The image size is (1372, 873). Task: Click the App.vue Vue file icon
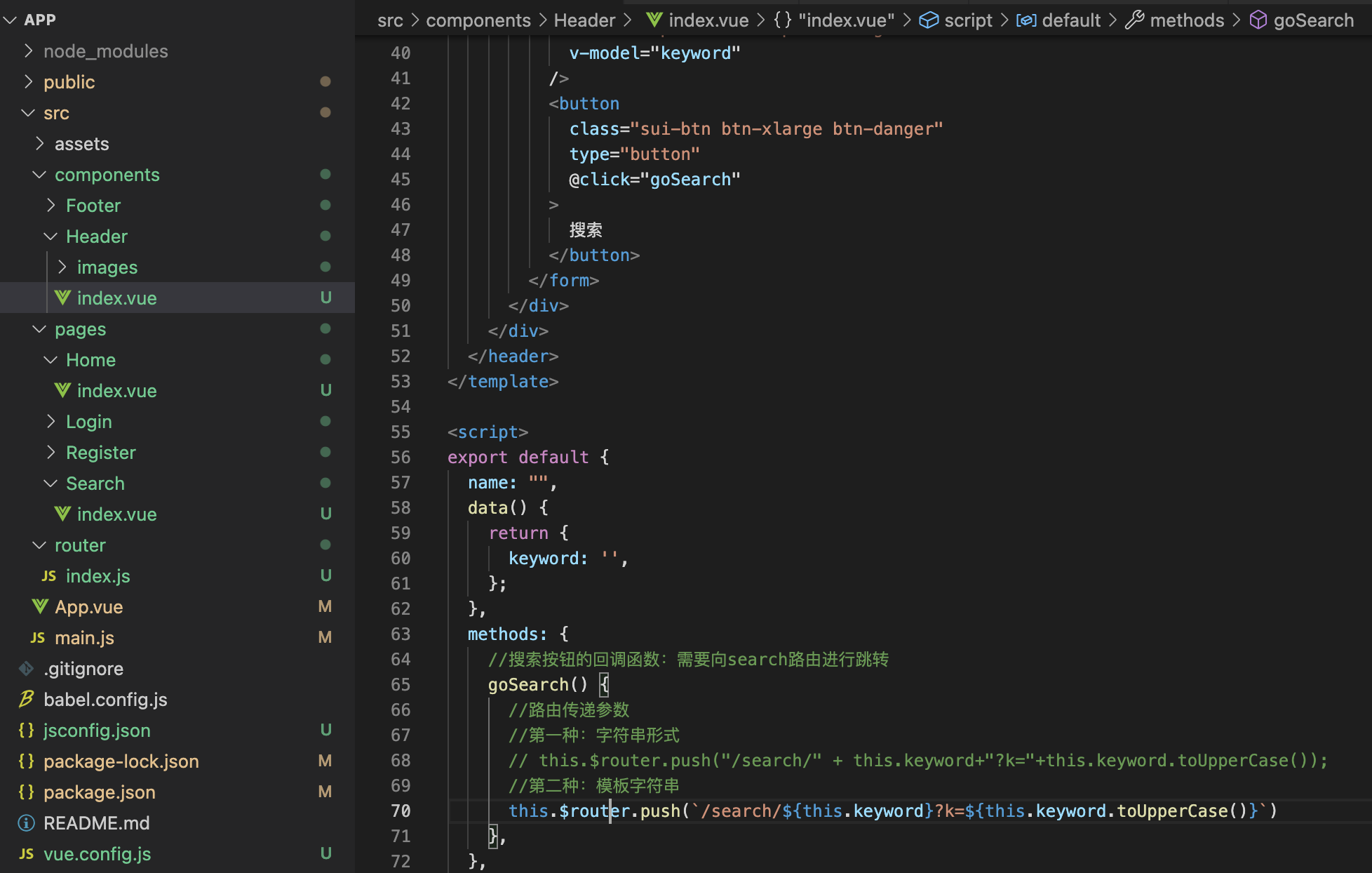(x=40, y=606)
